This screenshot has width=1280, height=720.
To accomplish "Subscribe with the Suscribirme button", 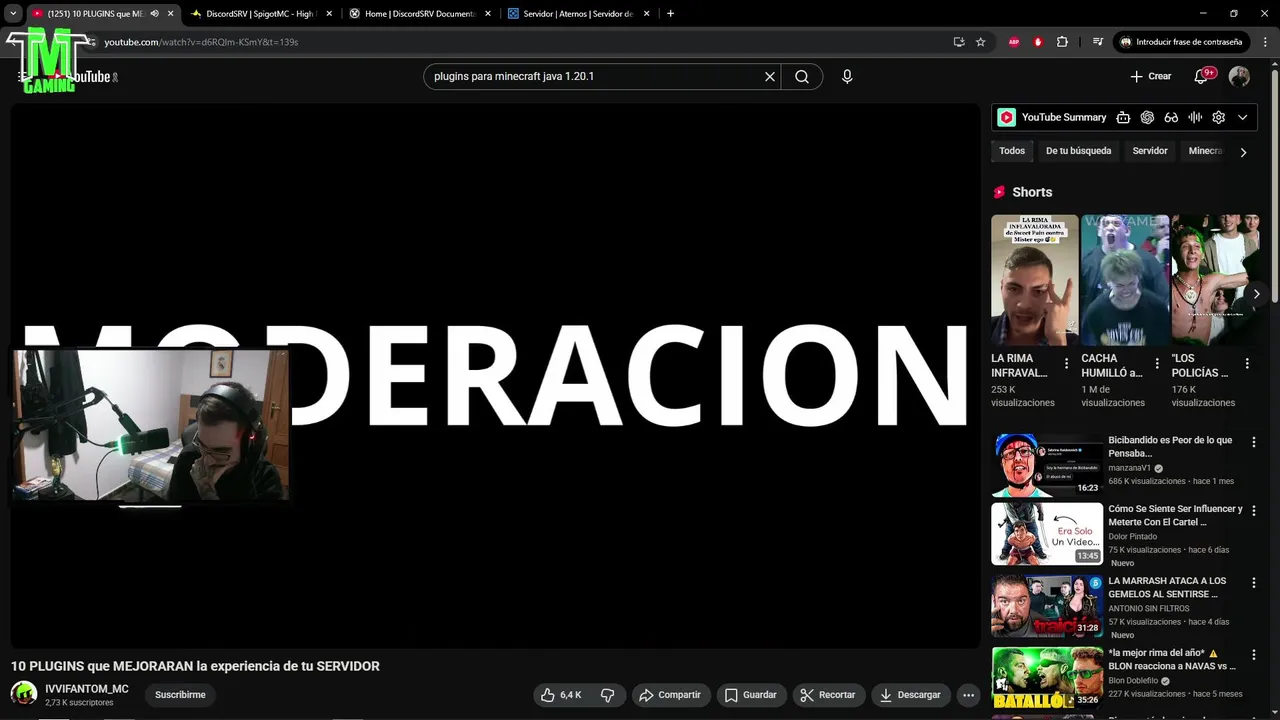I will click(180, 695).
